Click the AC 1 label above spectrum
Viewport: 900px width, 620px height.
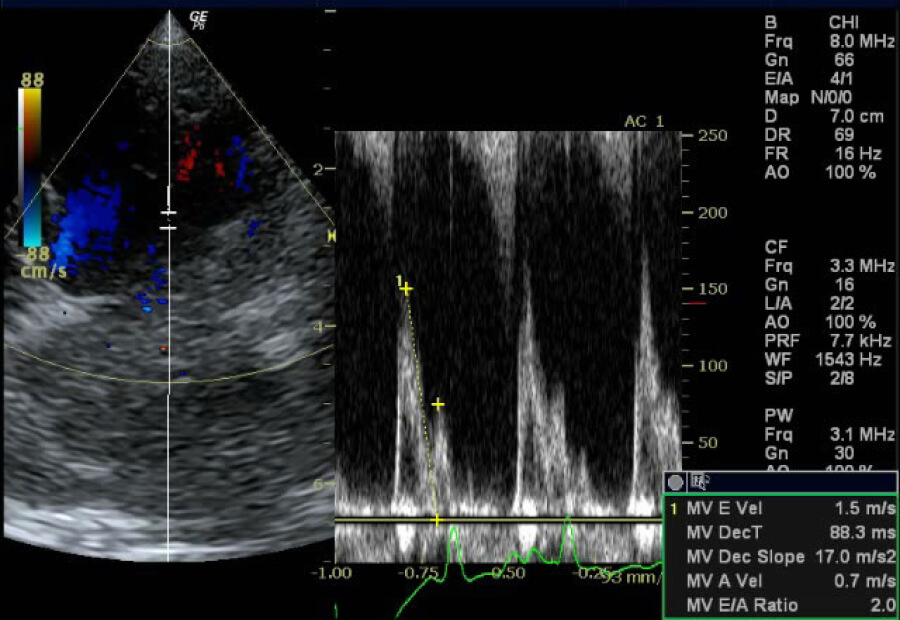[x=643, y=121]
